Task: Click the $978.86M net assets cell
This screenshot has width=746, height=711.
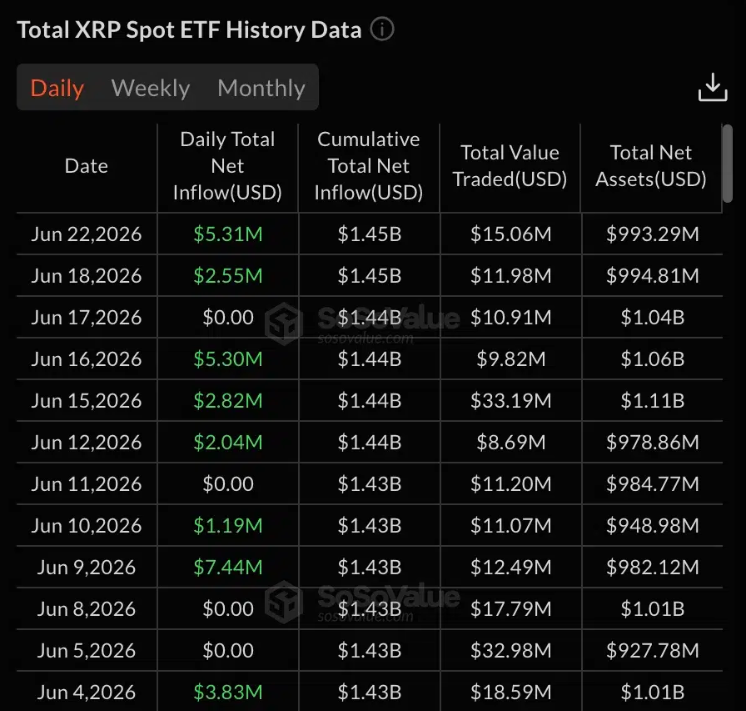Action: coord(652,443)
